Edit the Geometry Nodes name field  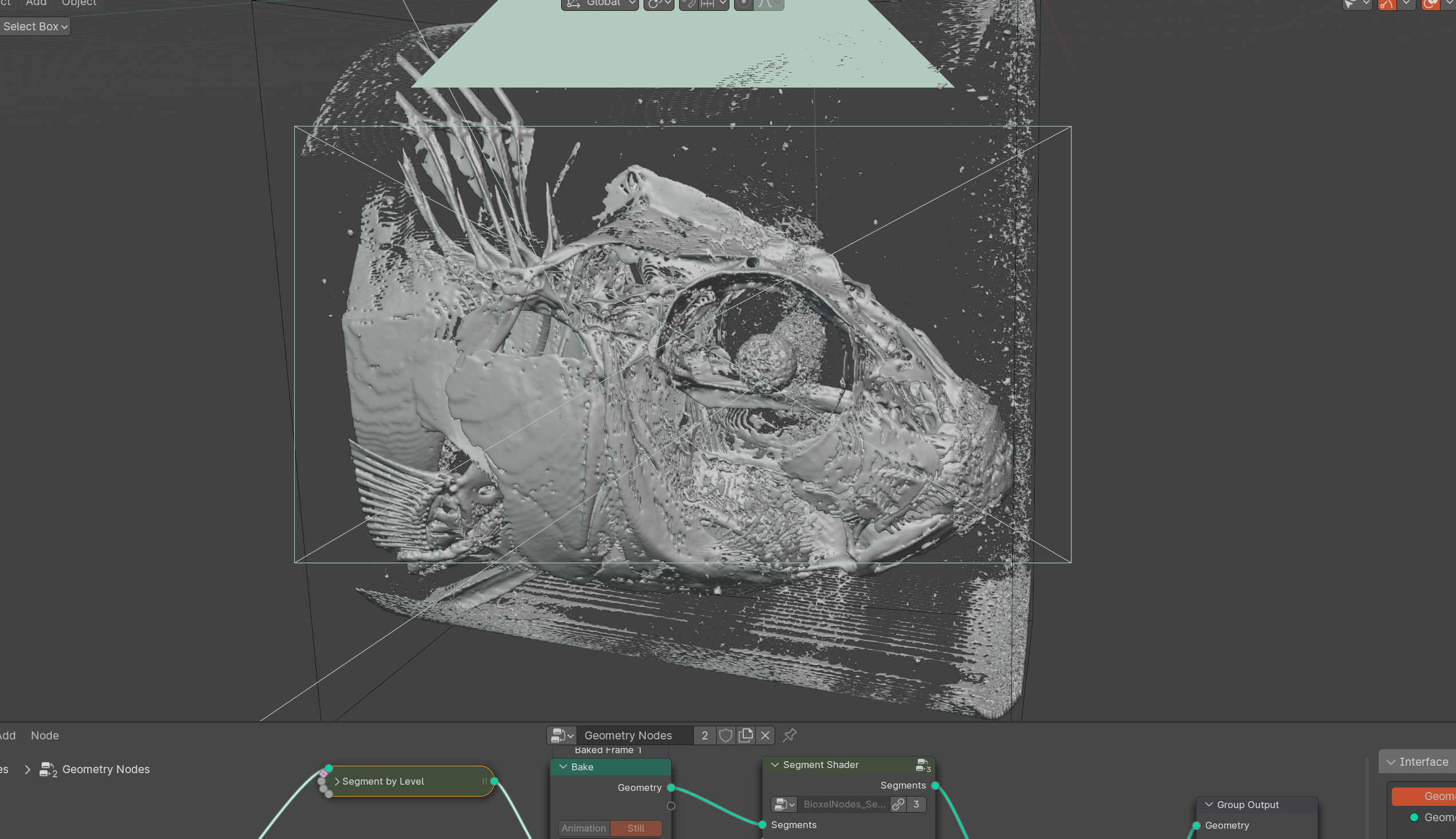pyautogui.click(x=634, y=735)
